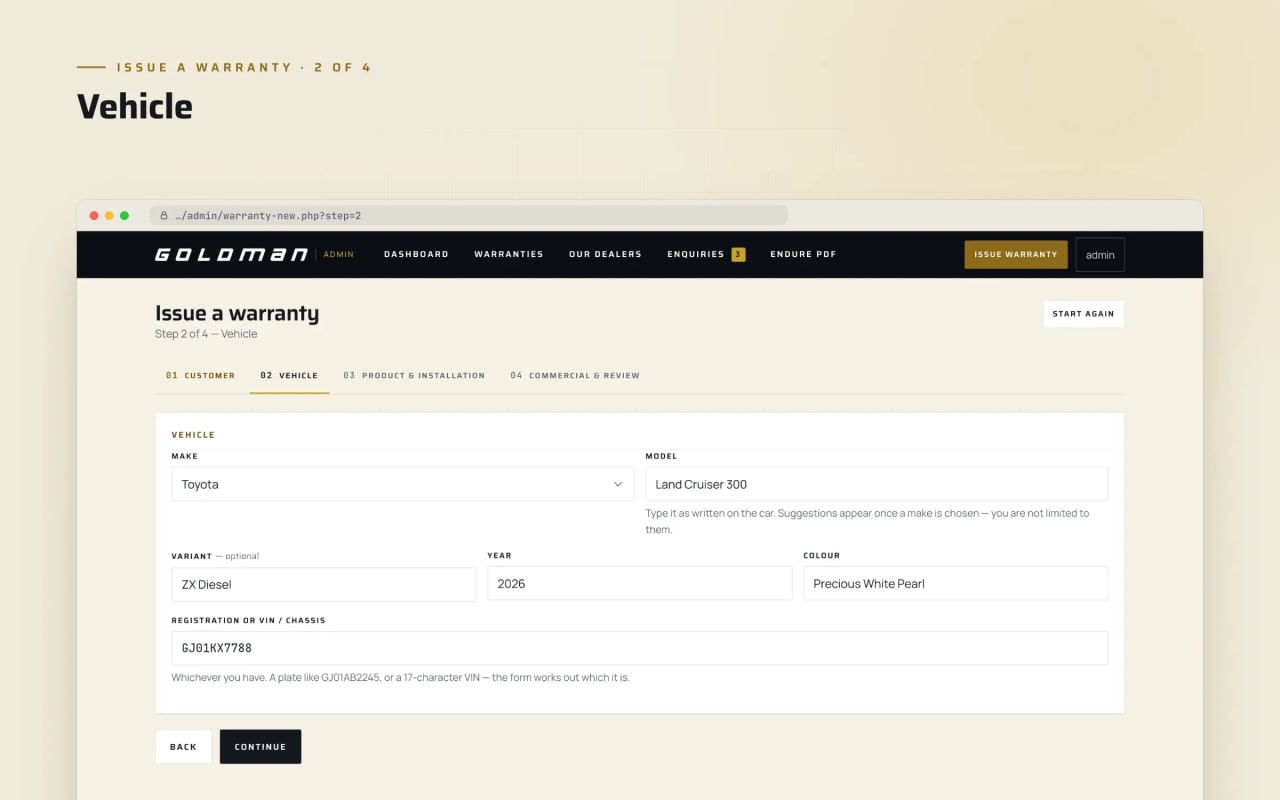
Task: Edit the Year field showing 2026
Action: [640, 583]
